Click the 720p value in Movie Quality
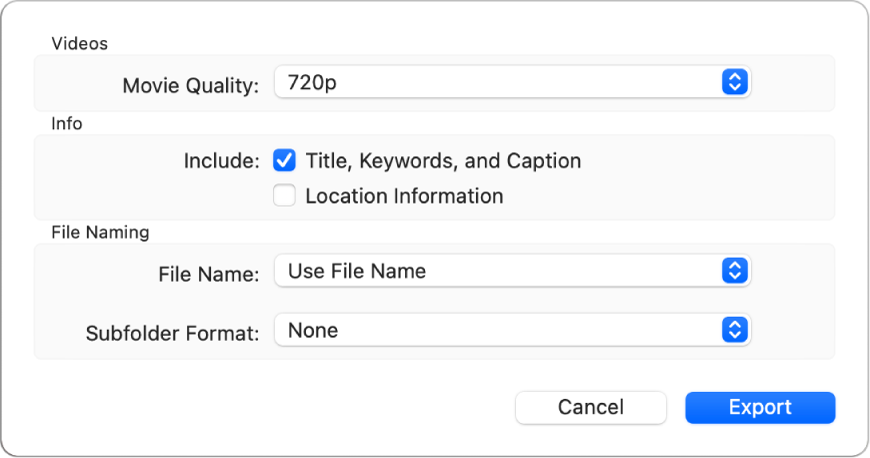870x458 pixels. (311, 83)
